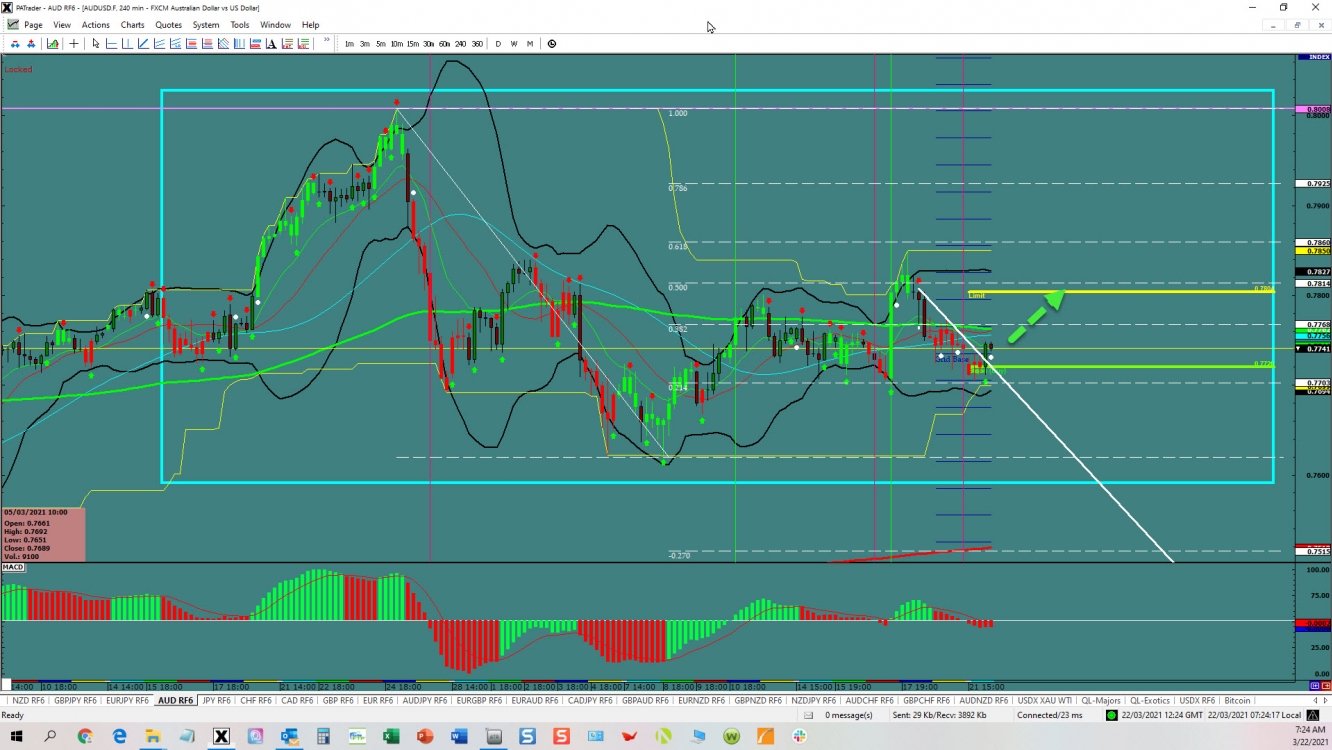Click the black 0.7741 current price marker
Image resolution: width=1332 pixels, height=750 pixels.
click(x=1312, y=349)
